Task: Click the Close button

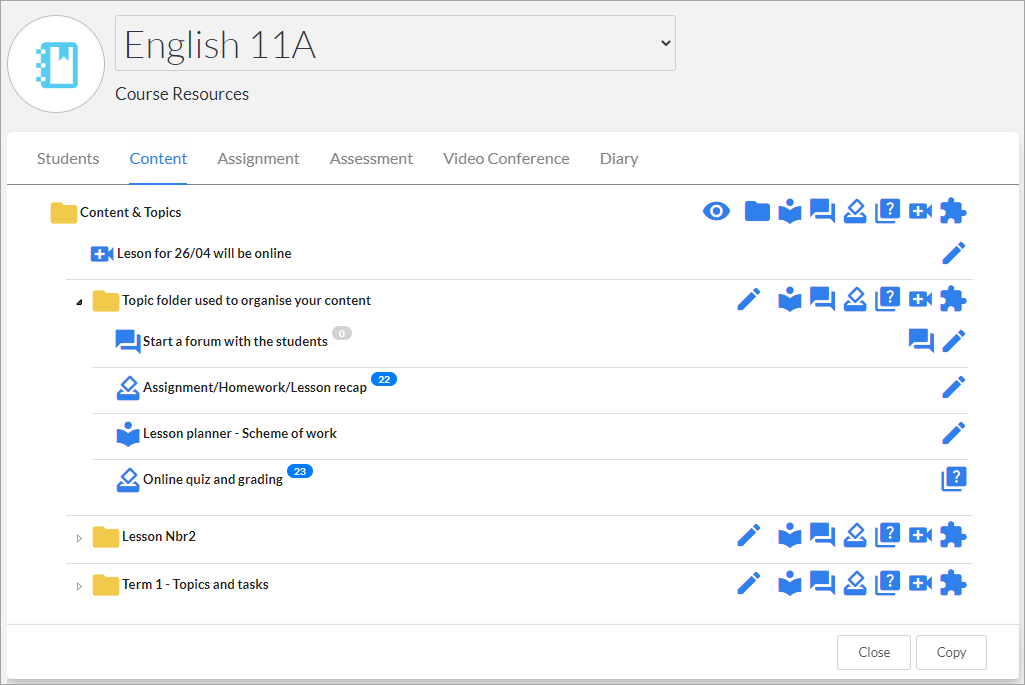Action: click(874, 652)
